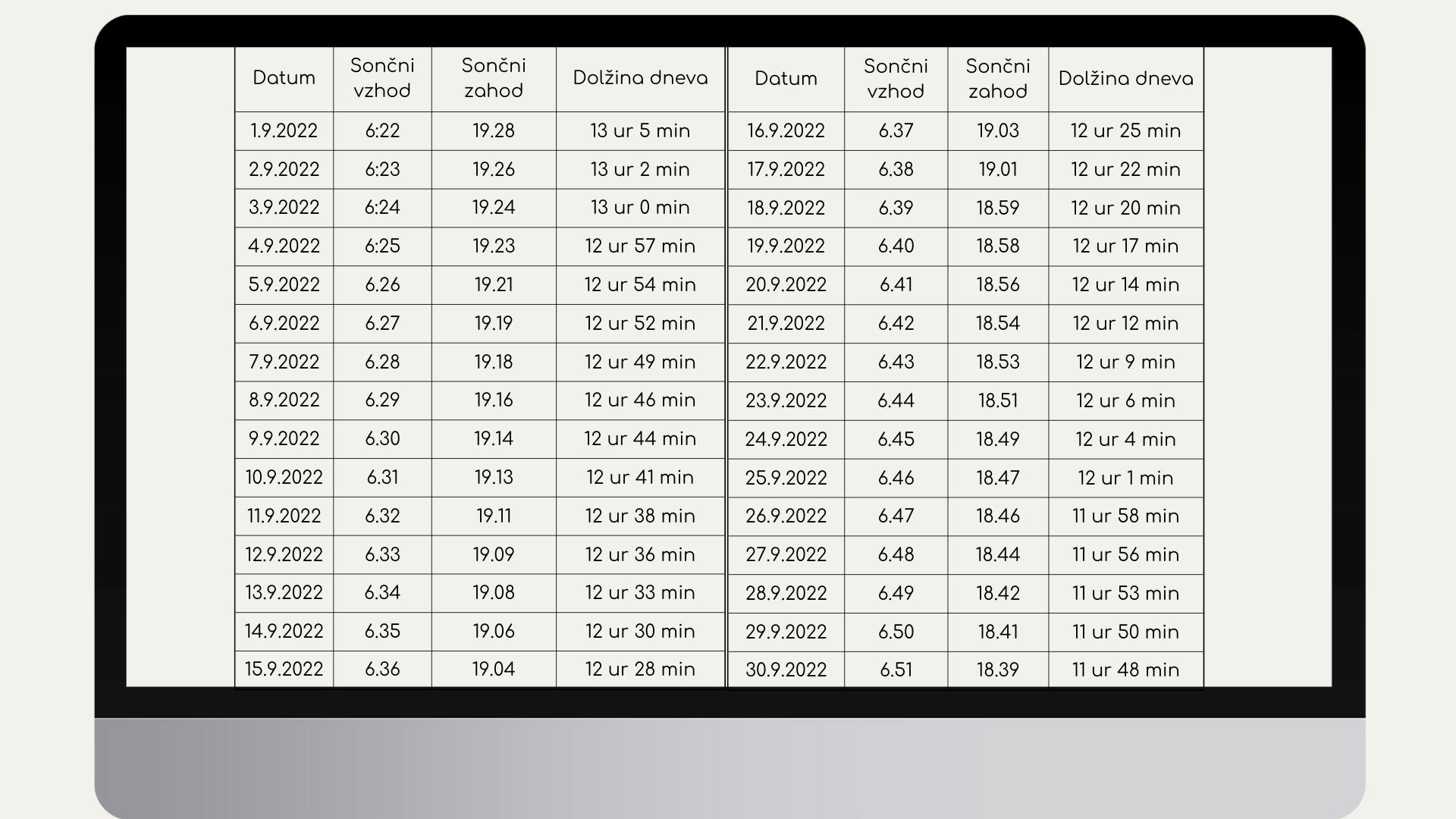
Task: Select day length 12 ur 38 min
Action: 640,516
